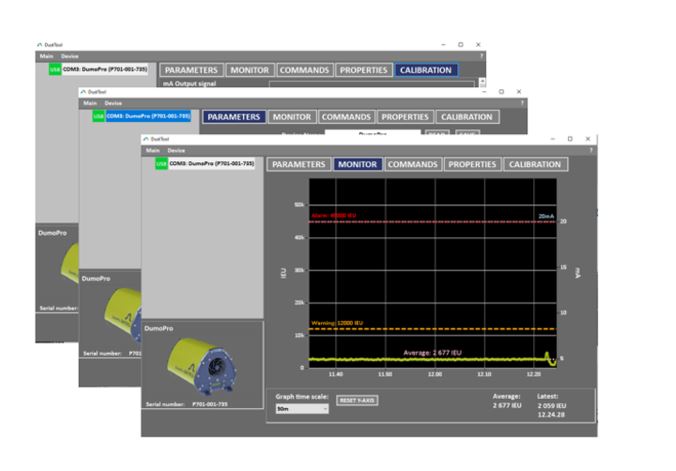Click the Latest value 2 059 IEU

pyautogui.click(x=552, y=406)
